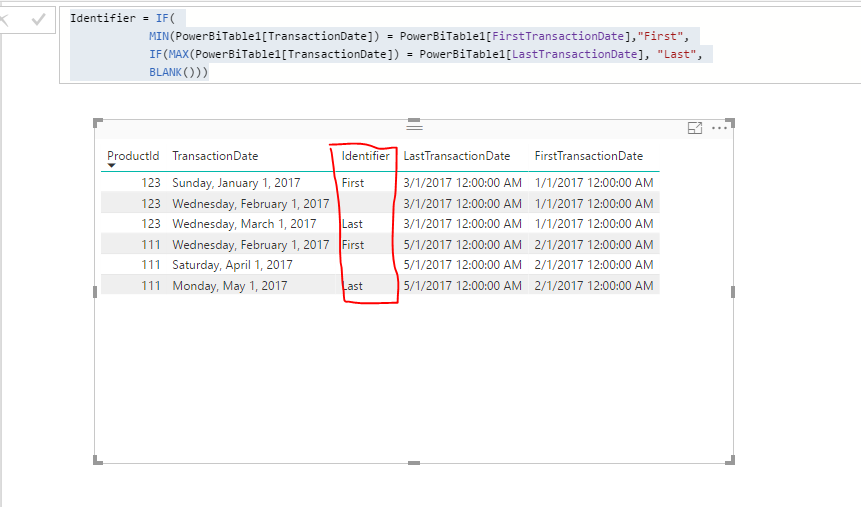Select 'Wednesday, February 1, 2017' in product 123 row

tap(251, 204)
